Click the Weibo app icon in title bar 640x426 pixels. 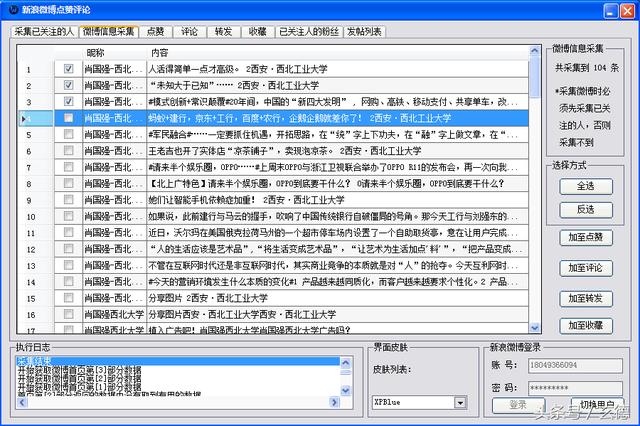(14, 9)
